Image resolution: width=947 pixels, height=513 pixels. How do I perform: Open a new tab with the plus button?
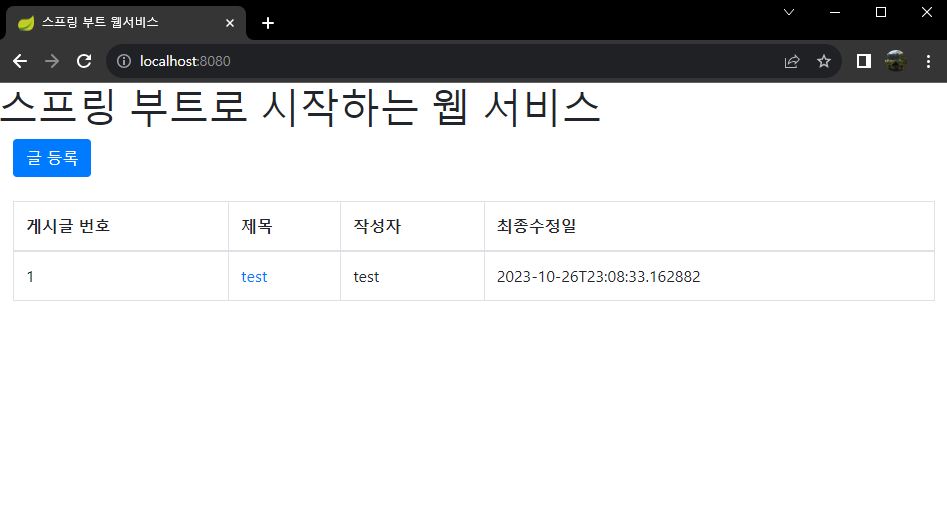[x=268, y=23]
